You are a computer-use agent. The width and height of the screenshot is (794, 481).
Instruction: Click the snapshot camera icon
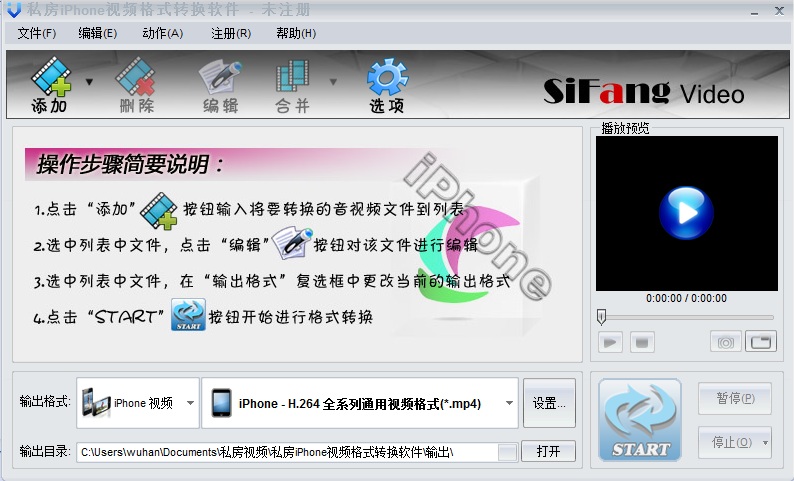(726, 342)
